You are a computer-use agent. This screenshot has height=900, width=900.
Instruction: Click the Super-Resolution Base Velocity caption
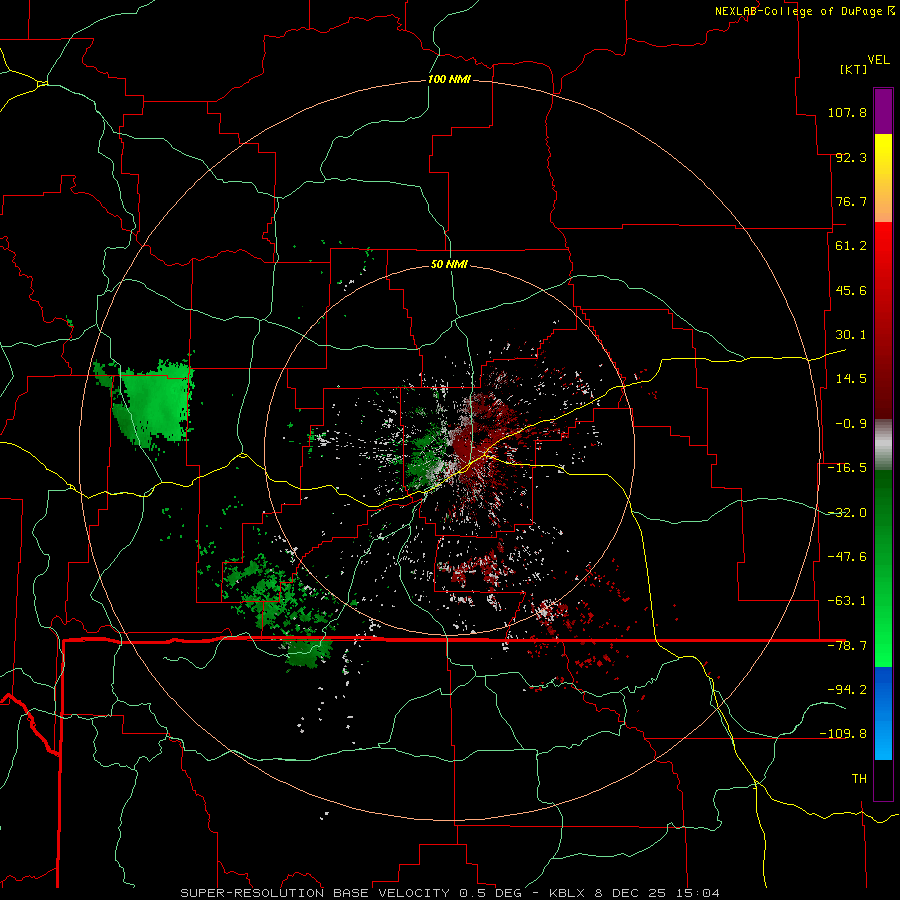pos(449,893)
